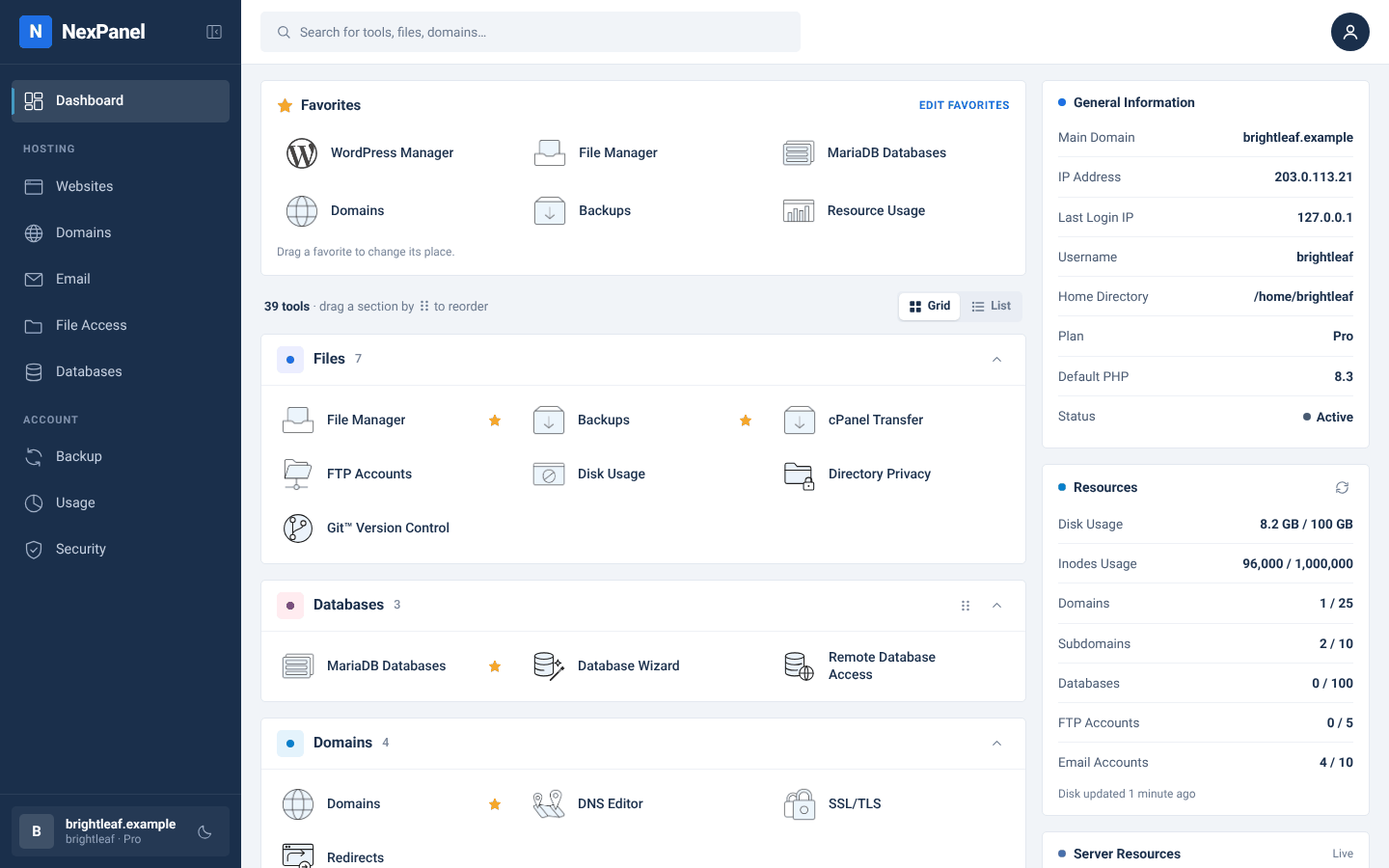Open Backup in the sidebar Account section
Screen dimensions: 1389x868
click(121, 456)
